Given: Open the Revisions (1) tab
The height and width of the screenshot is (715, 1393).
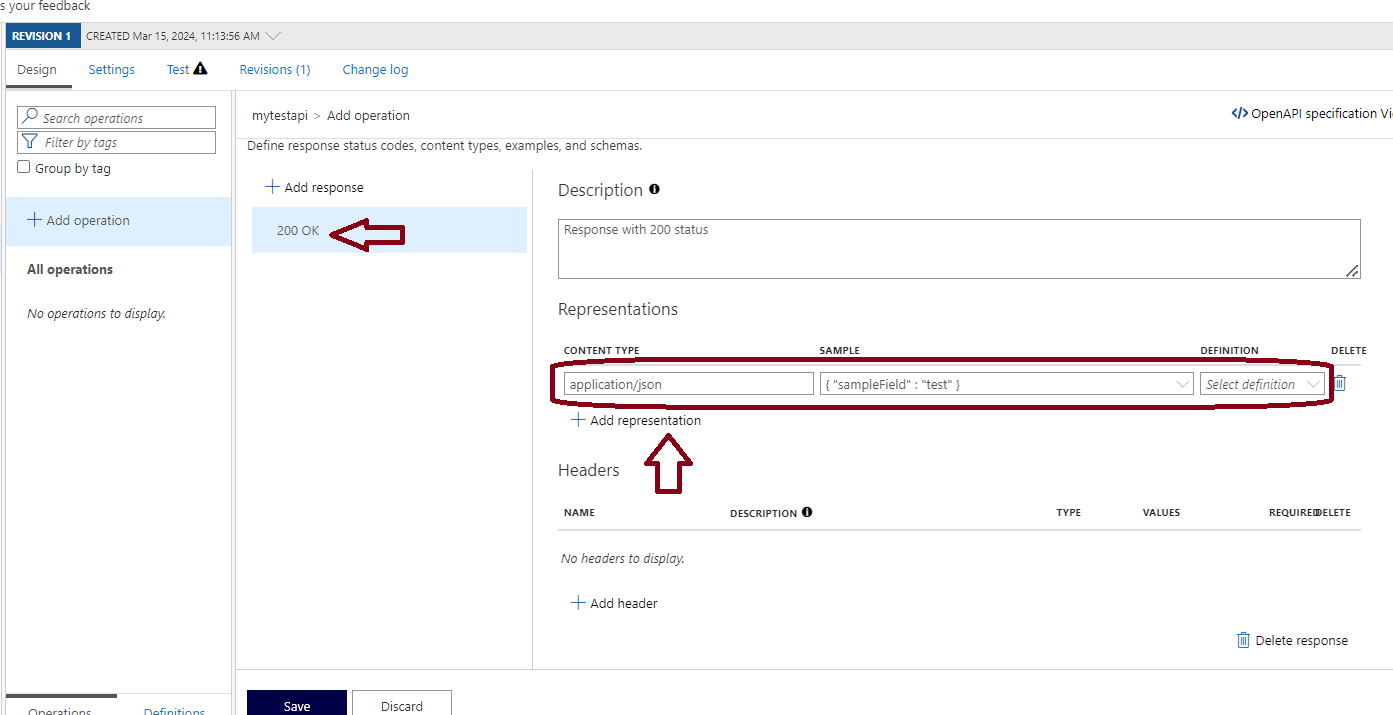Looking at the screenshot, I should 275,69.
